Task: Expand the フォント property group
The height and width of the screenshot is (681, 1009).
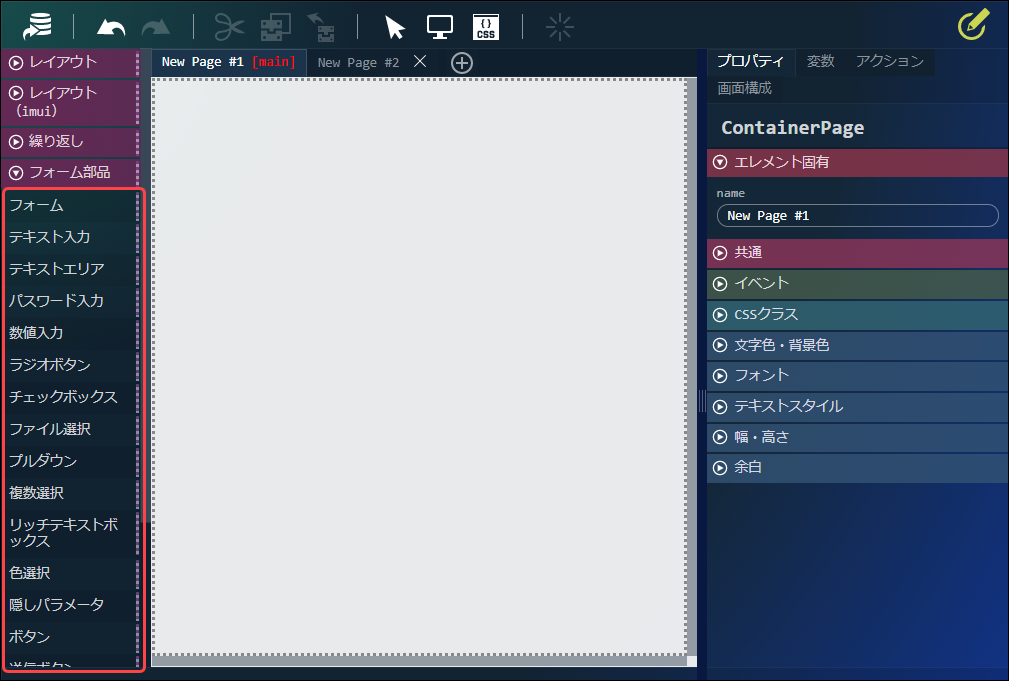Action: pos(857,376)
